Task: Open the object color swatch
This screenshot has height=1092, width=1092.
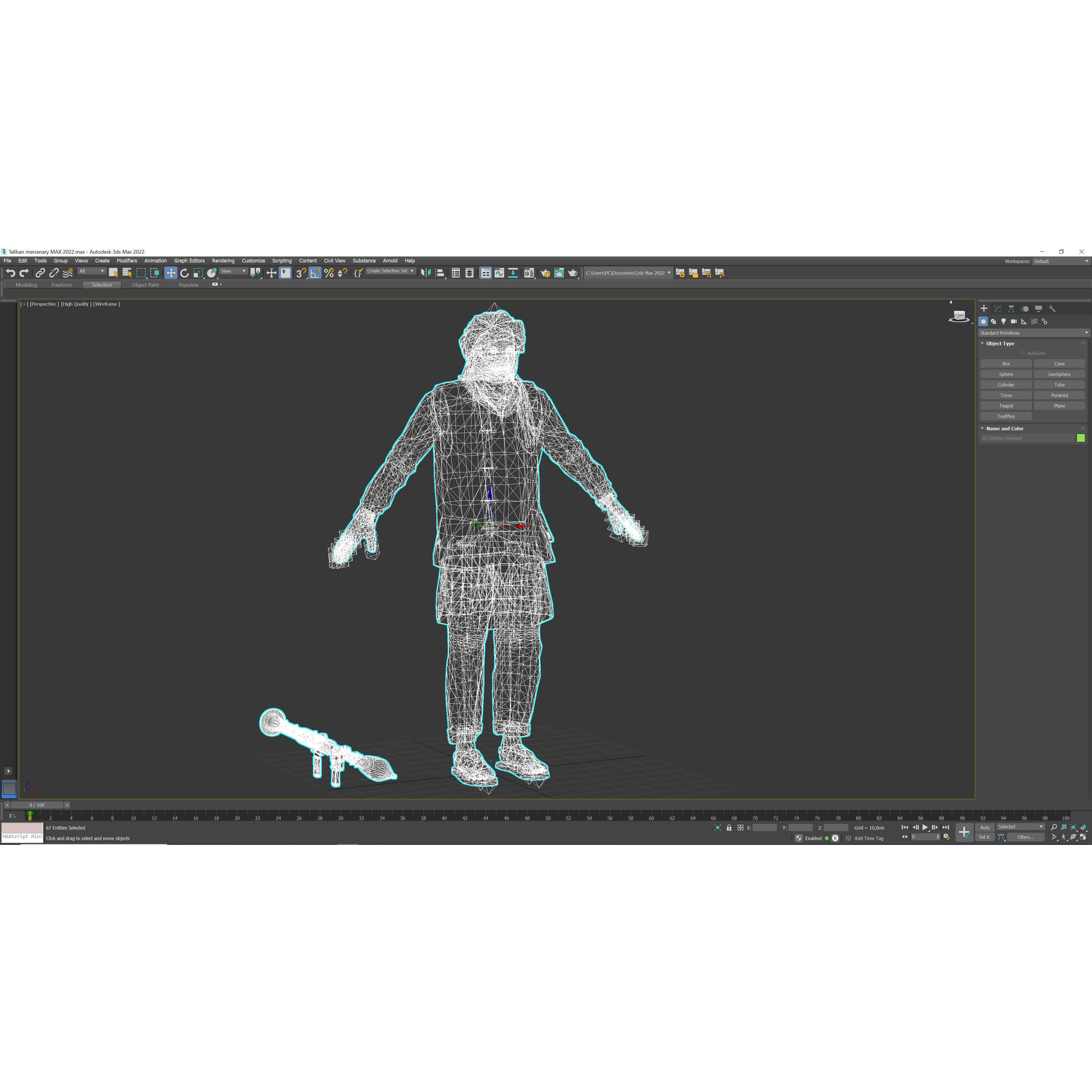Action: coord(1081,437)
